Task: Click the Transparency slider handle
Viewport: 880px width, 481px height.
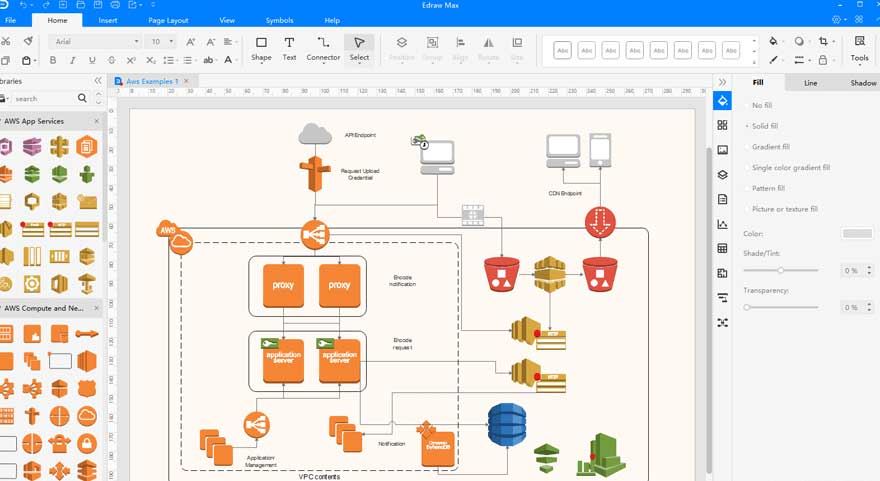Action: [747, 307]
